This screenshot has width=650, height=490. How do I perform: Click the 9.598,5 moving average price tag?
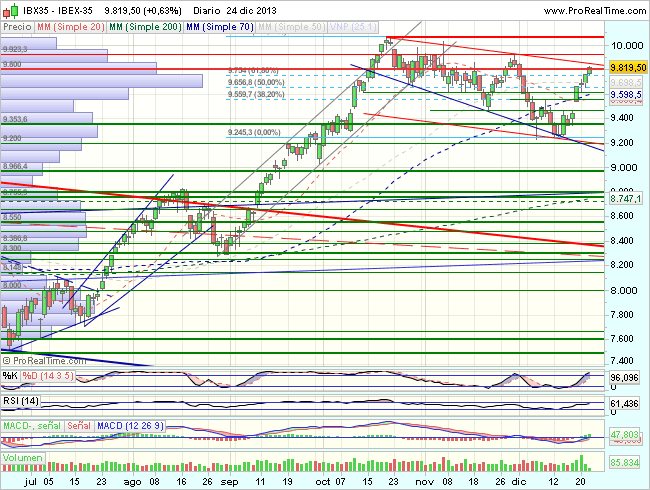click(x=626, y=93)
